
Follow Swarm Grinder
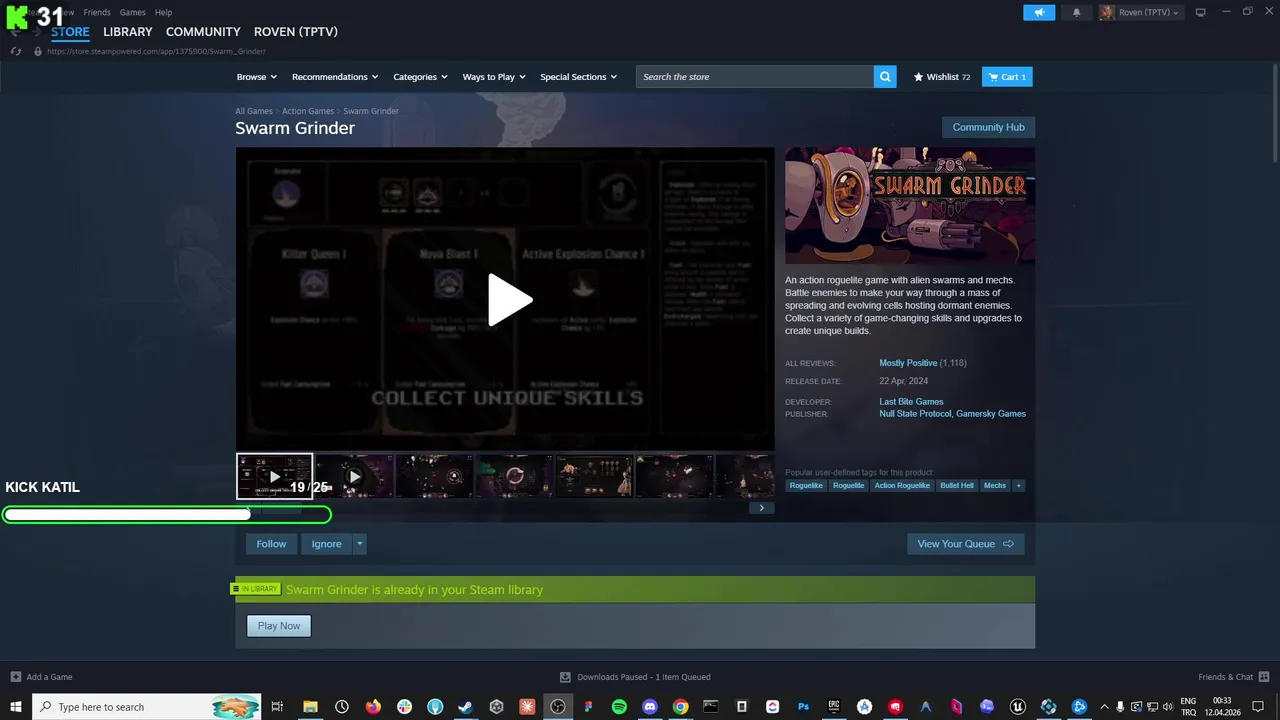tap(271, 544)
